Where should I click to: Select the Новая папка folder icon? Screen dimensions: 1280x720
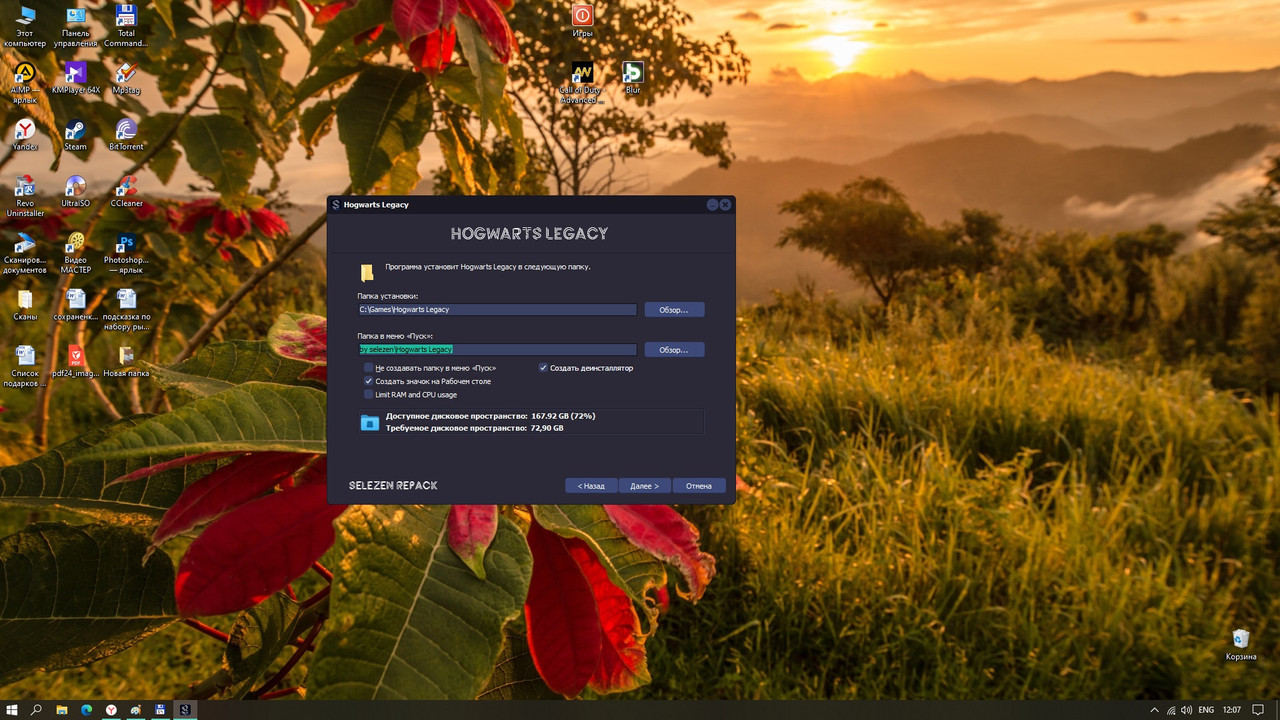[126, 361]
